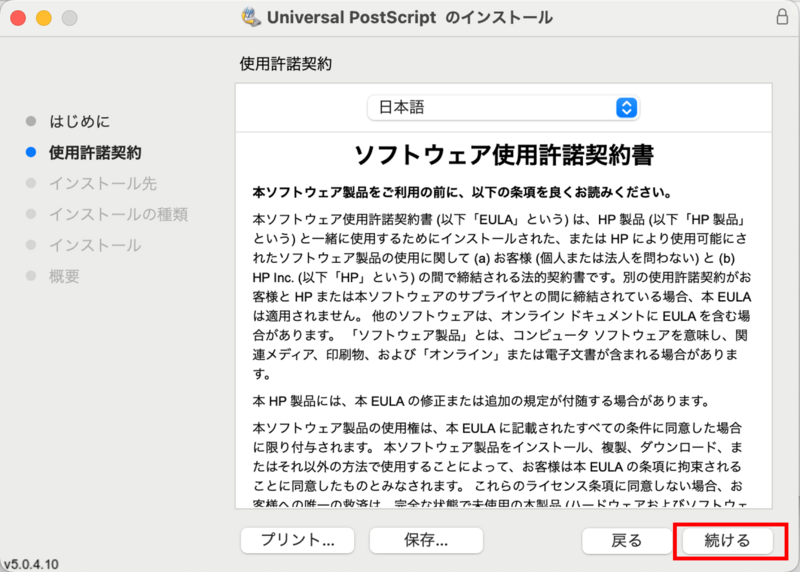The image size is (800, 572).
Task: Select the 使用許諾契約 step in sidebar
Action: pyautogui.click(x=95, y=153)
